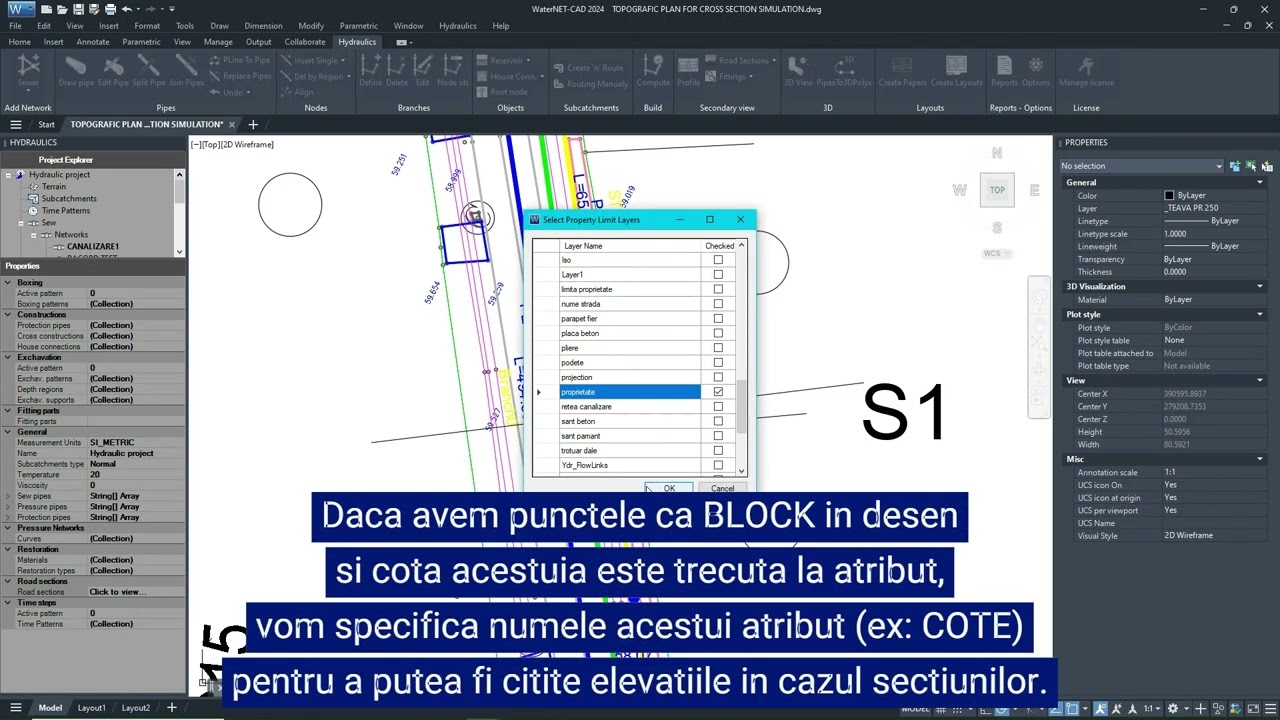1280x720 pixels.
Task: Open the hydraulics Options gear
Action: pyautogui.click(x=1036, y=70)
